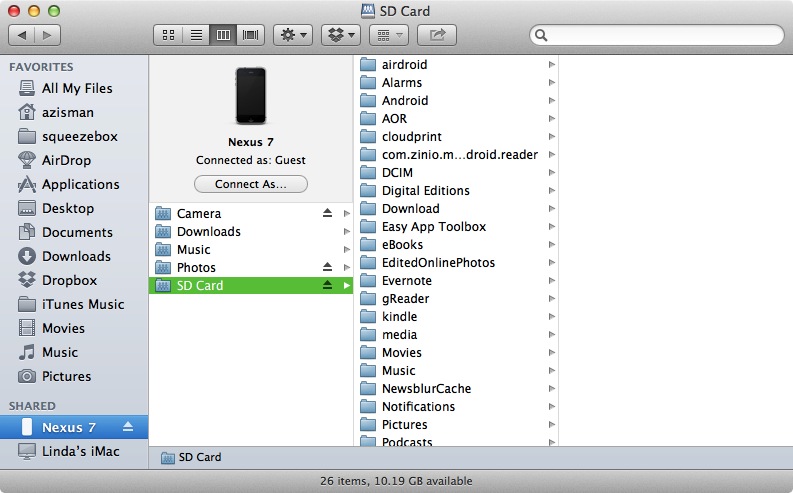
Task: Open the gear Action menu
Action: click(293, 35)
